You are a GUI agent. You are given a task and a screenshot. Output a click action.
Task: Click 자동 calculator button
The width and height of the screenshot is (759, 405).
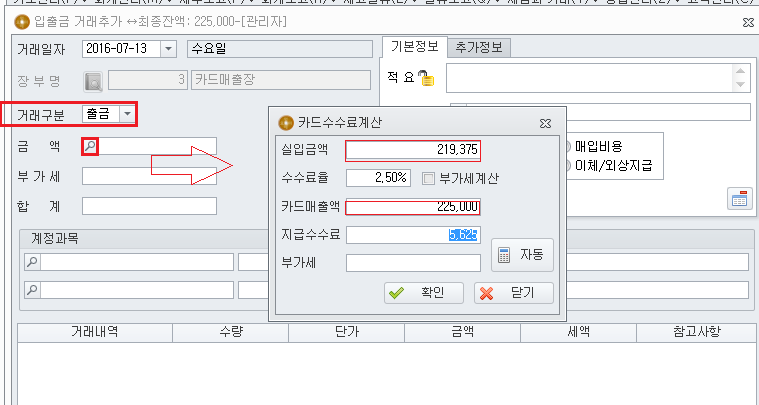coord(522,255)
